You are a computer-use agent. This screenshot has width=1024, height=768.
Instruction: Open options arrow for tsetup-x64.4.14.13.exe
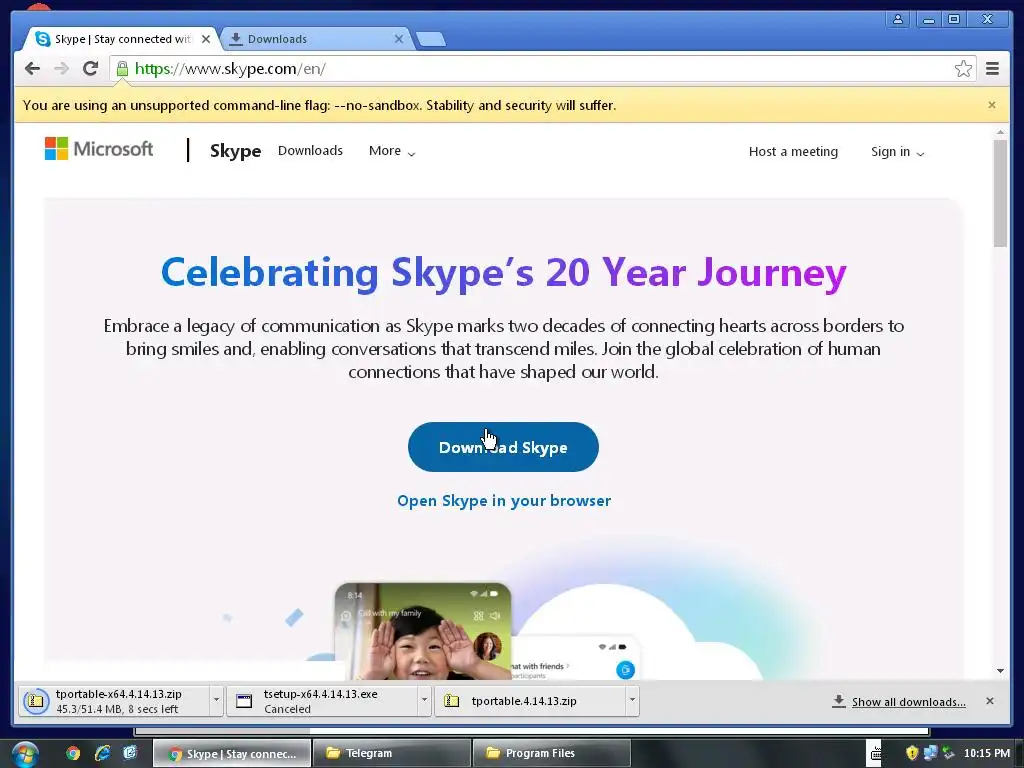coord(424,701)
